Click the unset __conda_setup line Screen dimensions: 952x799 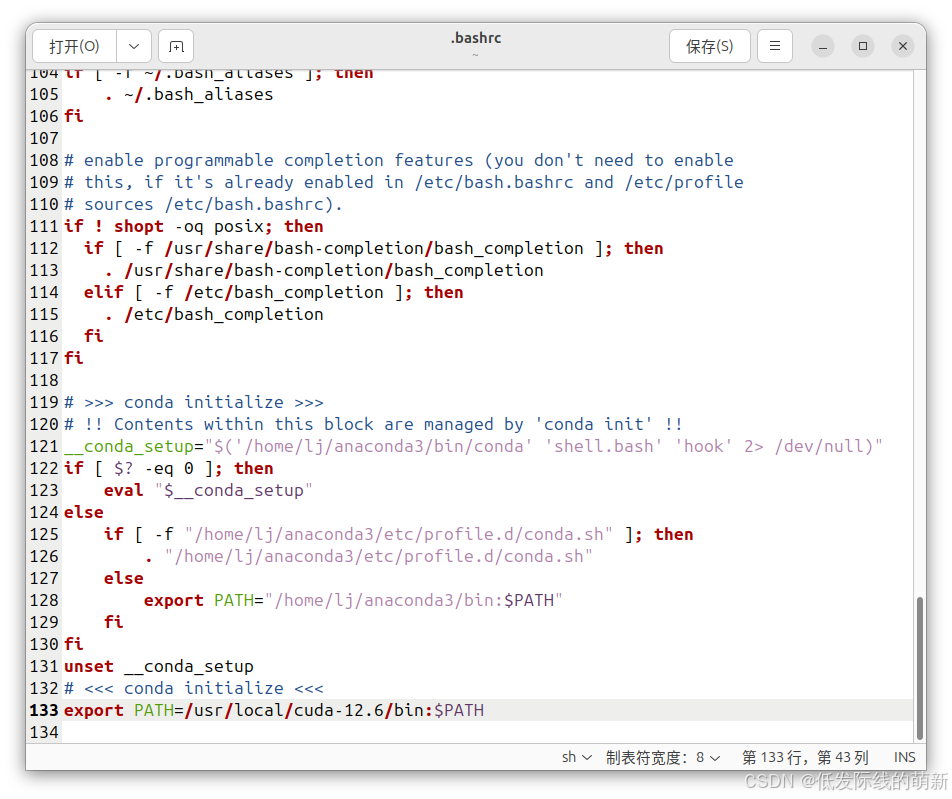160,666
